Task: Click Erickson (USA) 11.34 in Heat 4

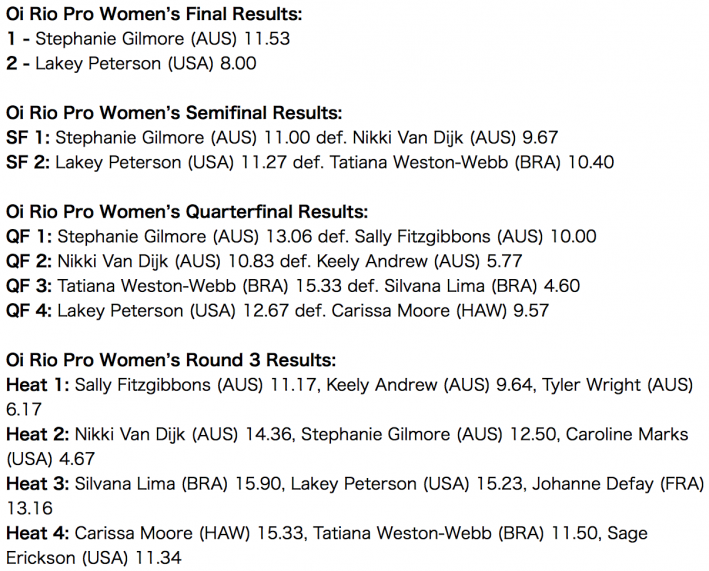Action: (x=94, y=558)
